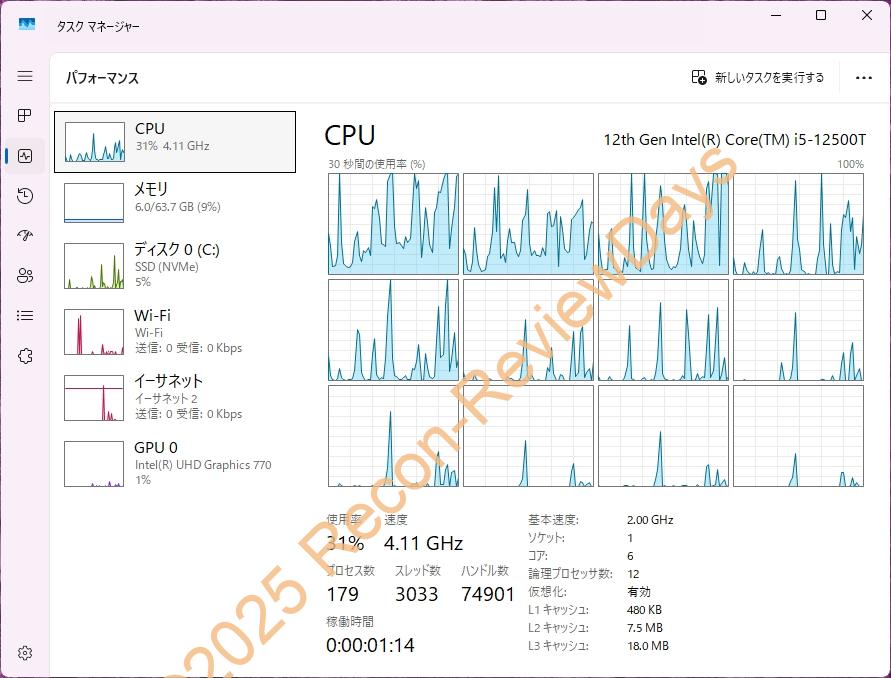Open the hamburger navigation menu
891x678 pixels.
(x=25, y=76)
